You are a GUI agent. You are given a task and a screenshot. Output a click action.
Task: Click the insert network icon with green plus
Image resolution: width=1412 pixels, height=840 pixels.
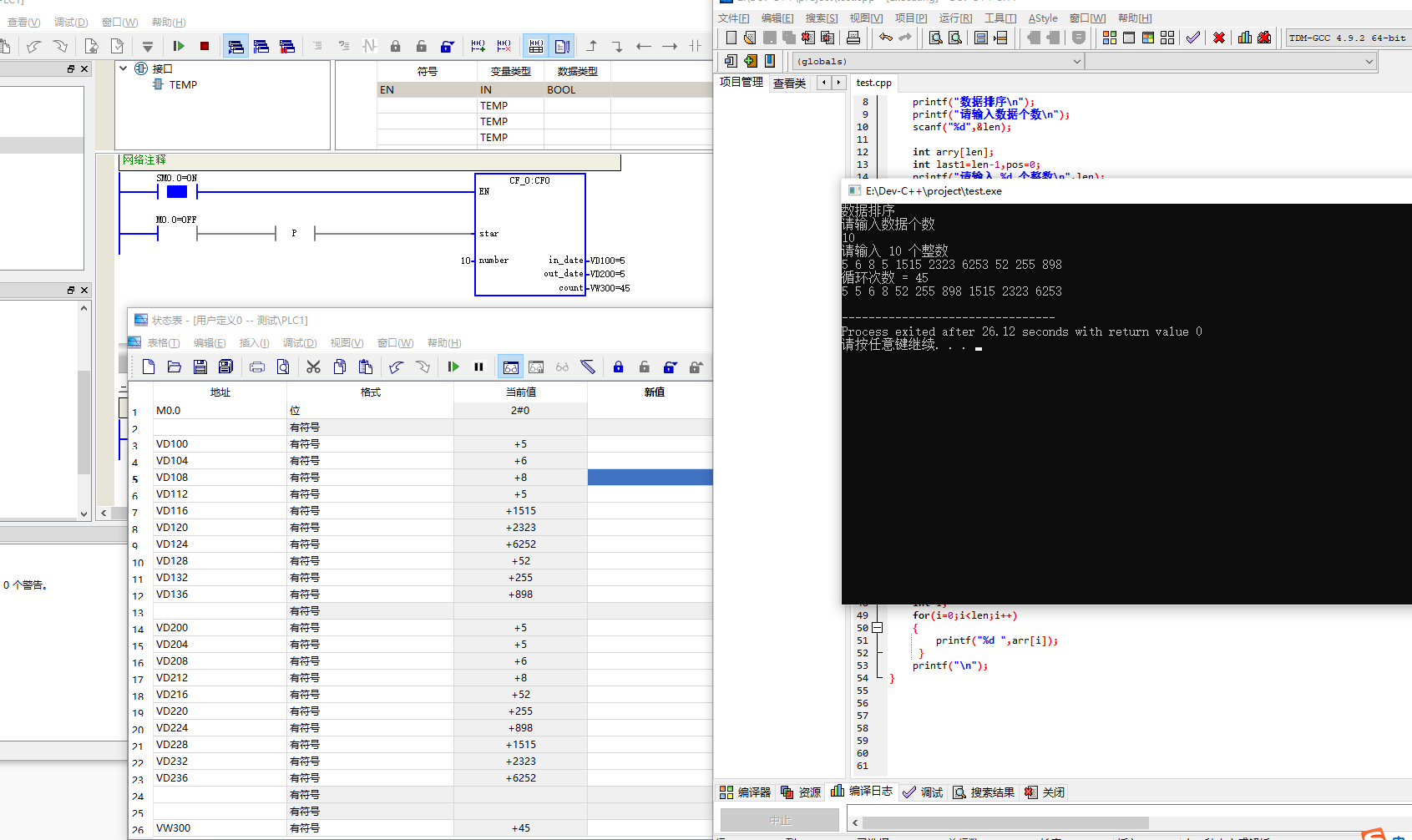click(x=478, y=46)
